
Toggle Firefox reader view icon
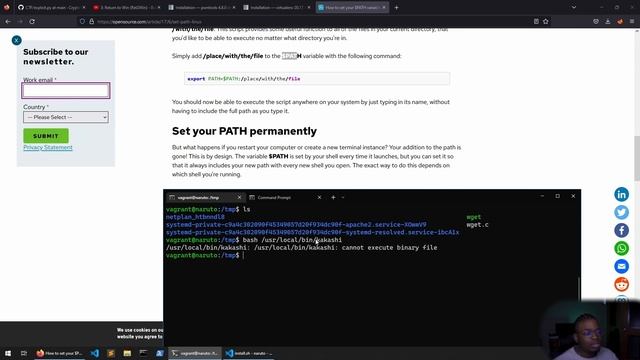[x=536, y=21]
